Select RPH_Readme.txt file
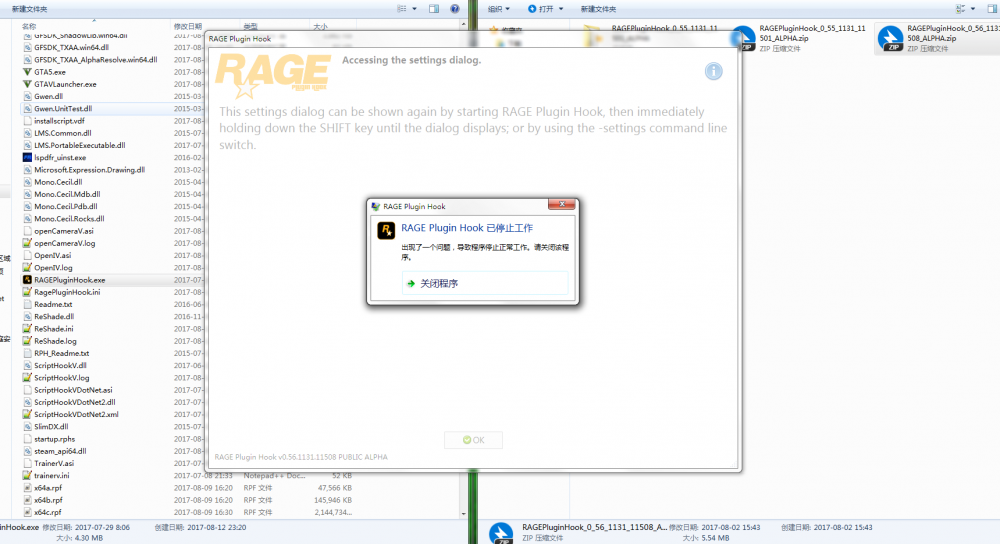This screenshot has width=1000, height=544. point(61,353)
